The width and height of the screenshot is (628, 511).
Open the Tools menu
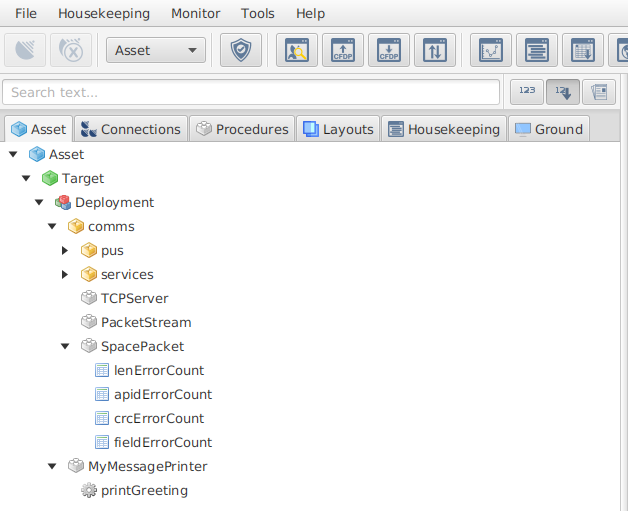[x=258, y=14]
